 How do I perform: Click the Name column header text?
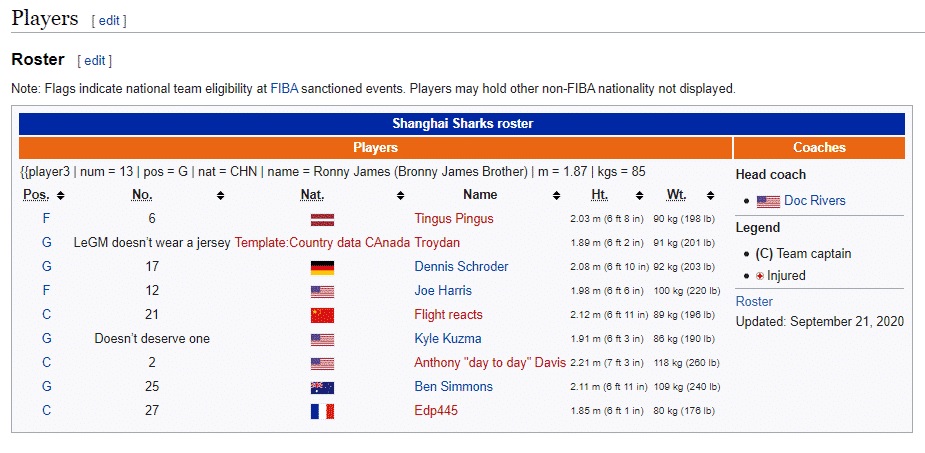click(x=480, y=195)
